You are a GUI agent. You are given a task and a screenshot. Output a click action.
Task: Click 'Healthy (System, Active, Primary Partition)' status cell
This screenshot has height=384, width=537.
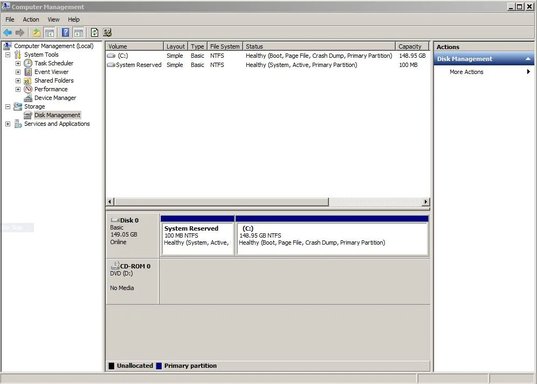pyautogui.click(x=301, y=65)
